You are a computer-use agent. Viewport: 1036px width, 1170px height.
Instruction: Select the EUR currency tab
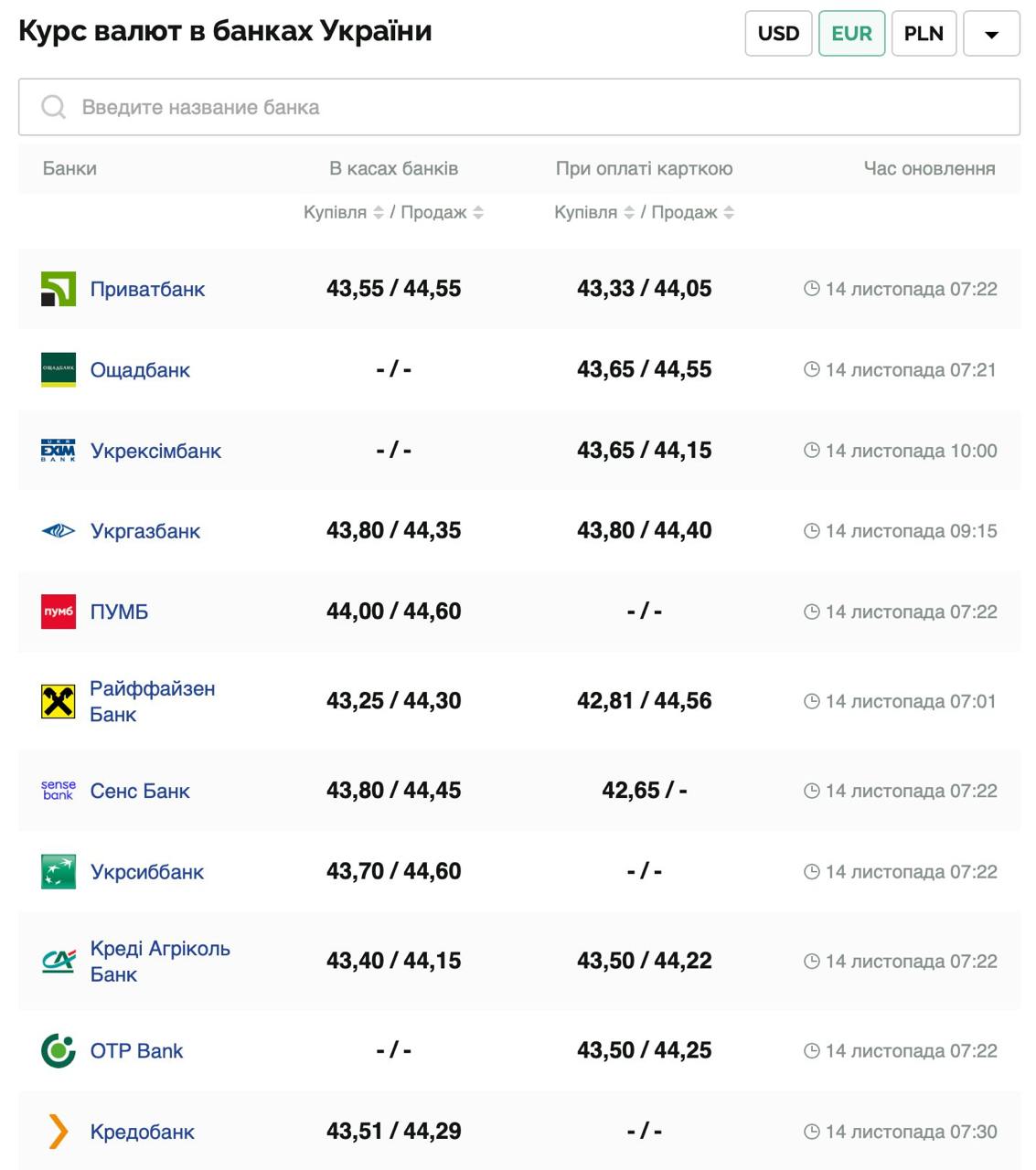[x=851, y=34]
